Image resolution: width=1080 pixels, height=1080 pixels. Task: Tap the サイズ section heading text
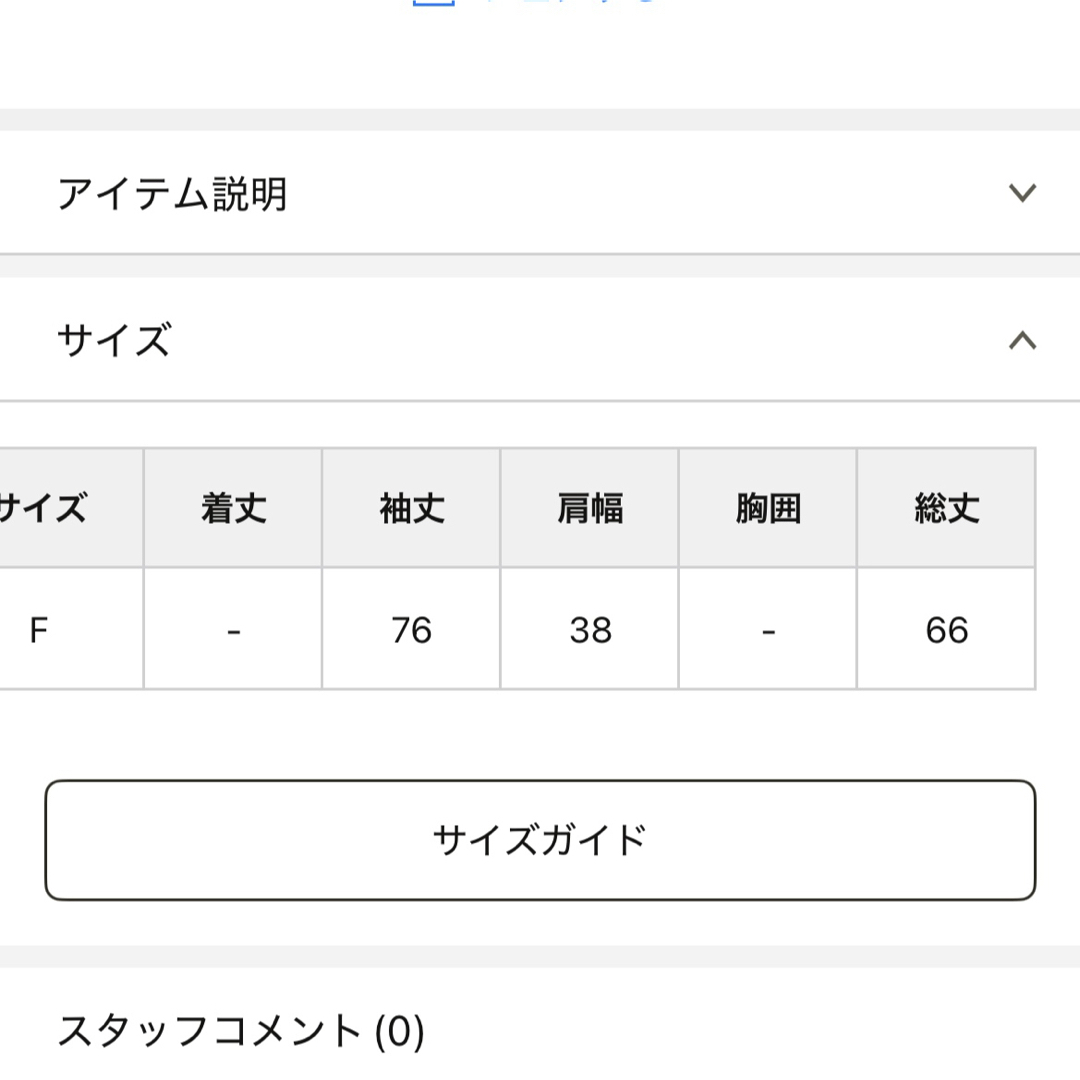pyautogui.click(x=114, y=340)
